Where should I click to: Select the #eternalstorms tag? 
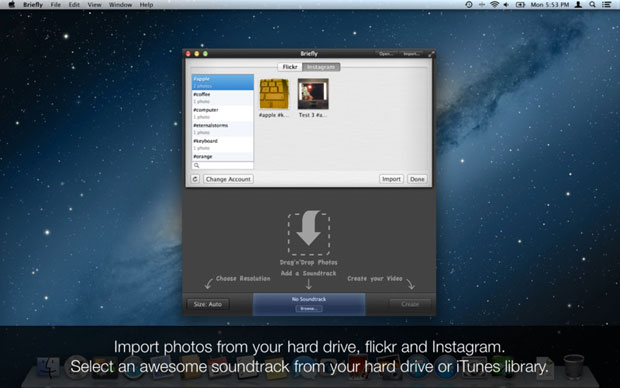tap(223, 129)
